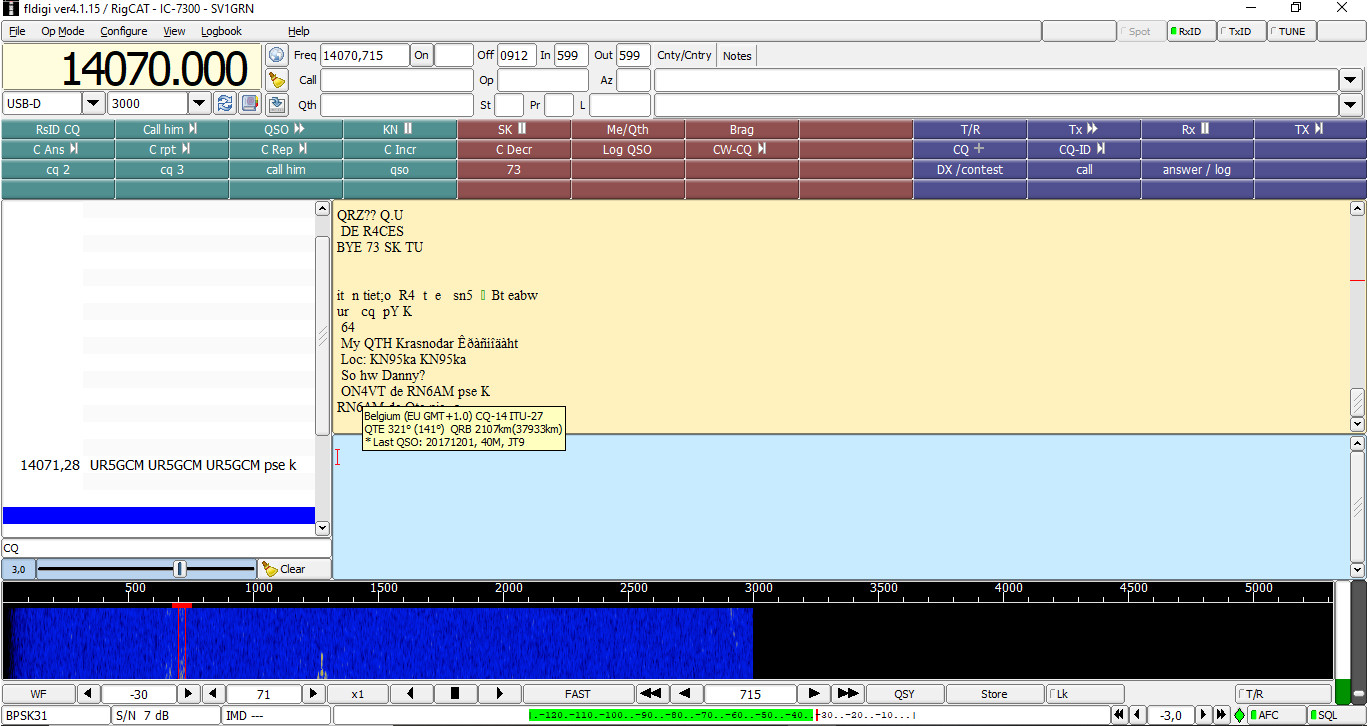
Task: Click the broom Clear button below the signal browser
Action: coord(294,569)
